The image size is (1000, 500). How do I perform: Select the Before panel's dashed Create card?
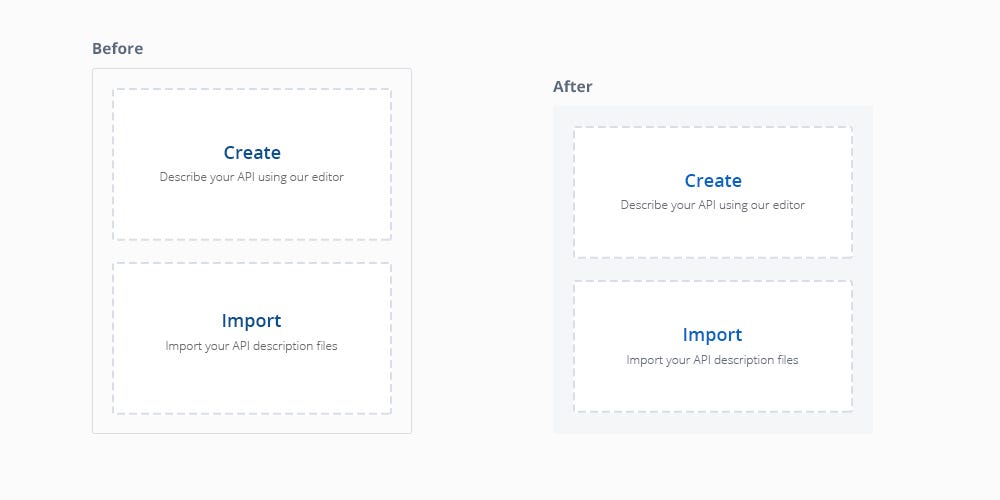pos(252,165)
